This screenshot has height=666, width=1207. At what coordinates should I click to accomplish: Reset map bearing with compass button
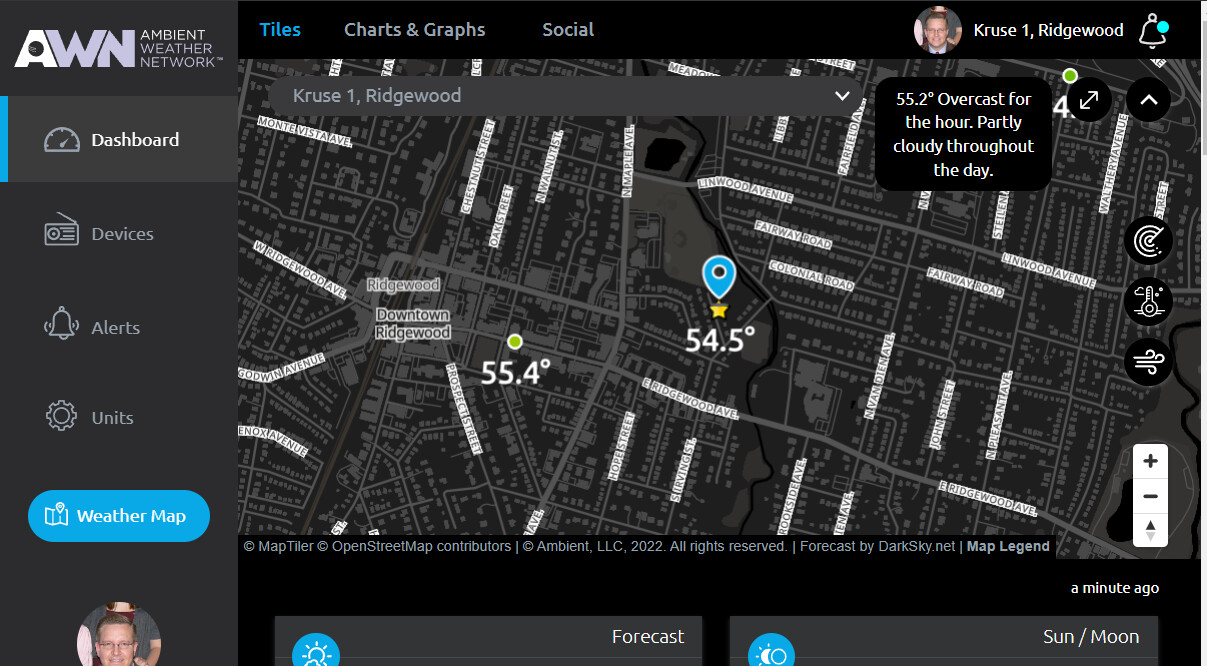coord(1150,530)
